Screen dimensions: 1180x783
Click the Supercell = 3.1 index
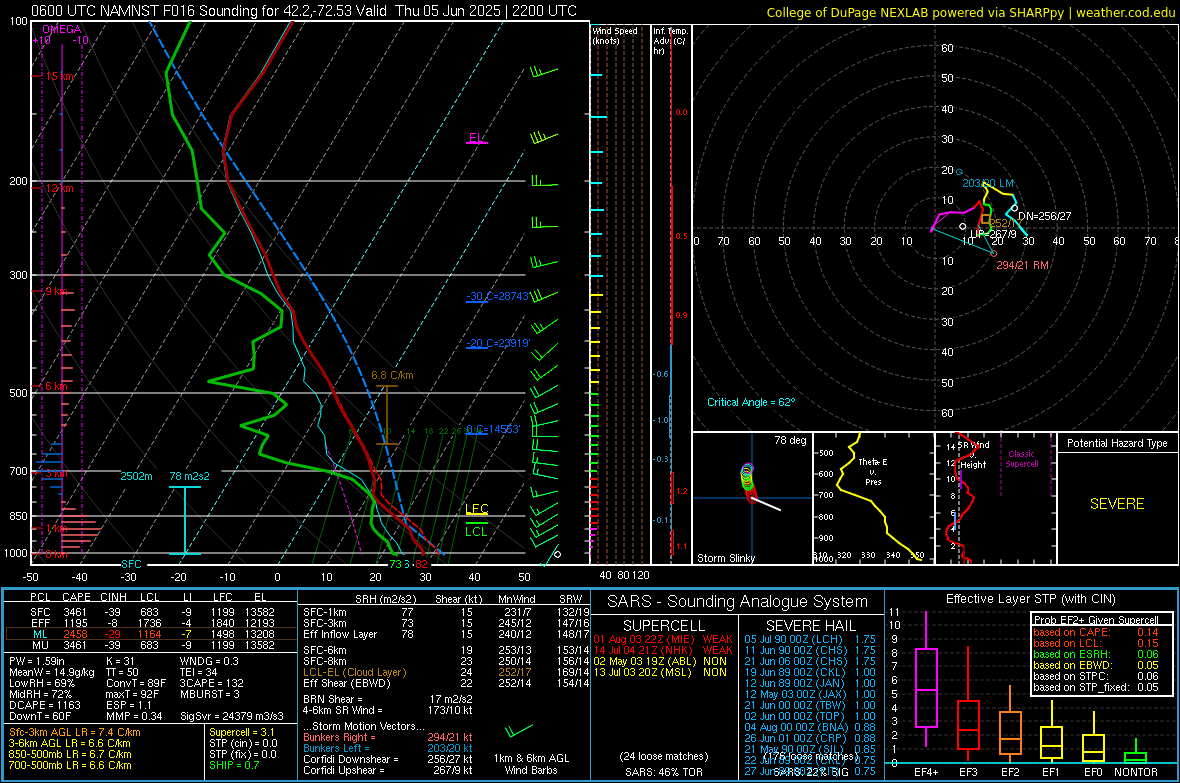tap(242, 732)
